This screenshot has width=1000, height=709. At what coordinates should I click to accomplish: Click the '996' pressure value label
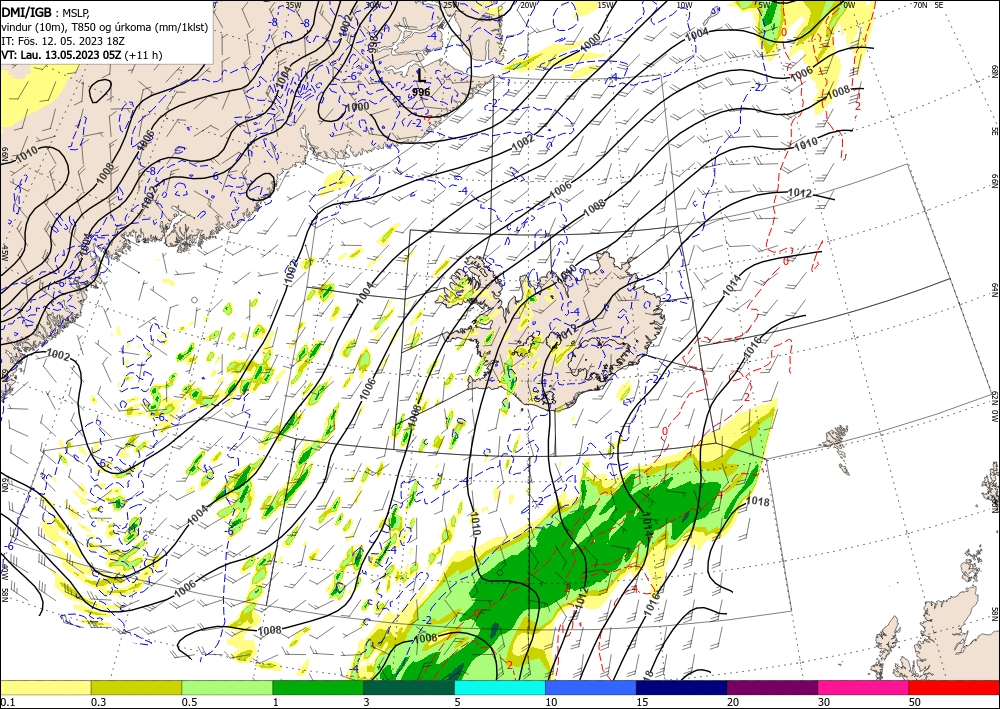click(x=421, y=92)
